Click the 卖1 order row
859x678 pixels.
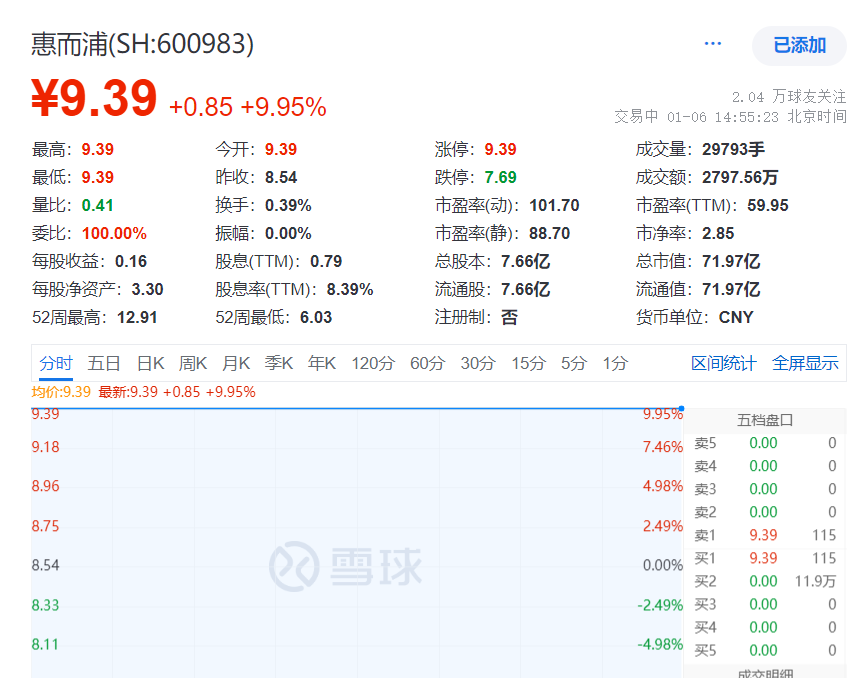pos(765,535)
